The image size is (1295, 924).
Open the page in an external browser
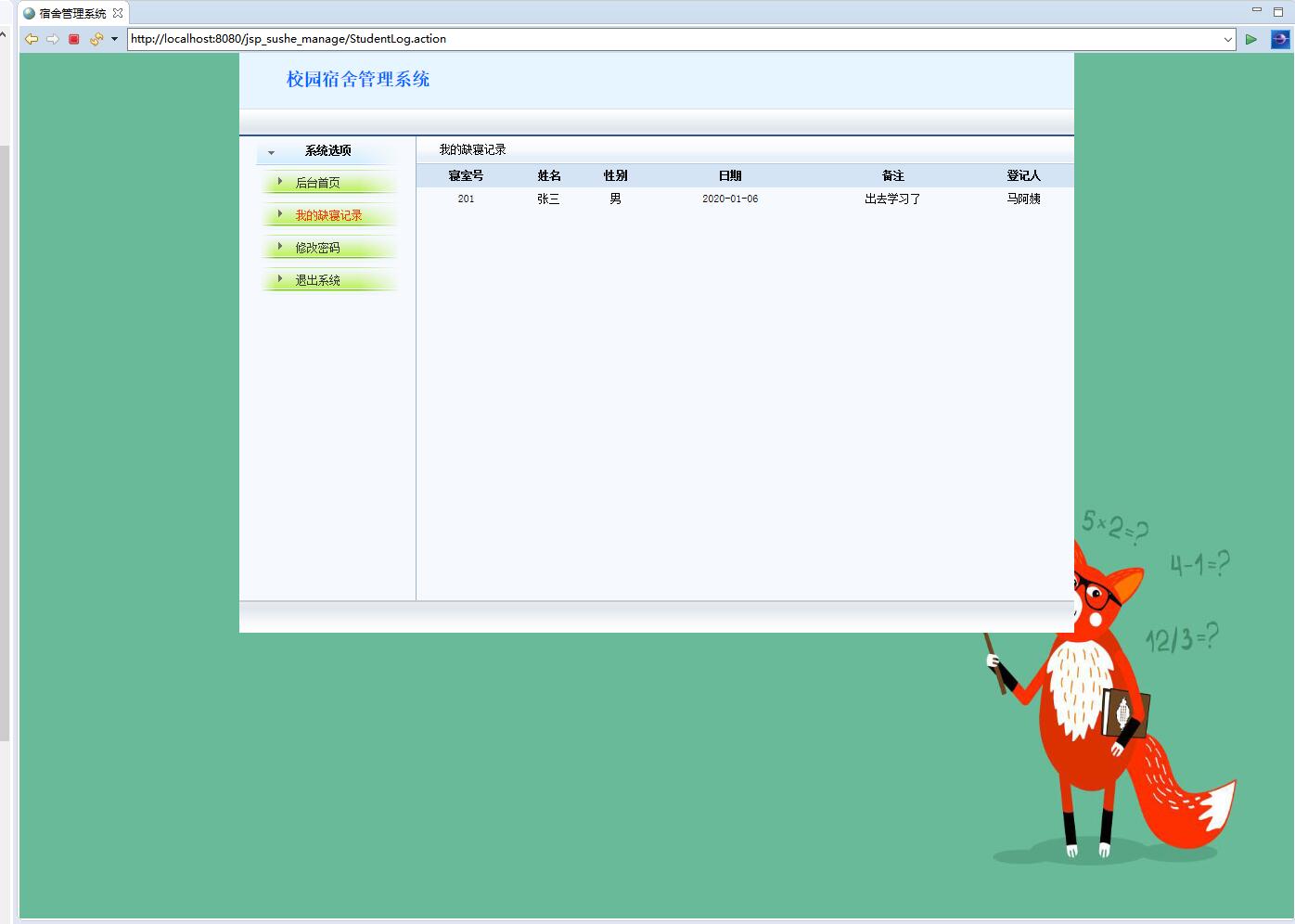1279,39
